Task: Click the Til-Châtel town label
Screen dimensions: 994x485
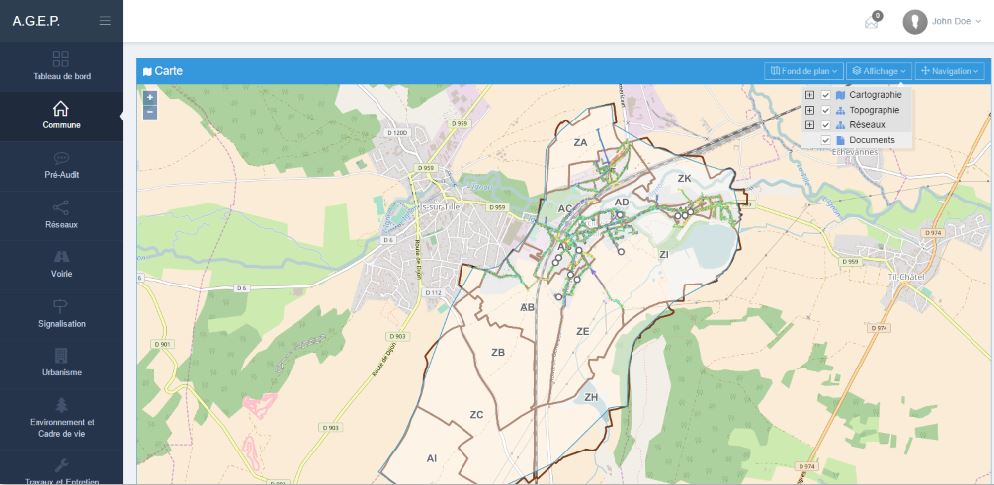Action: tap(907, 278)
